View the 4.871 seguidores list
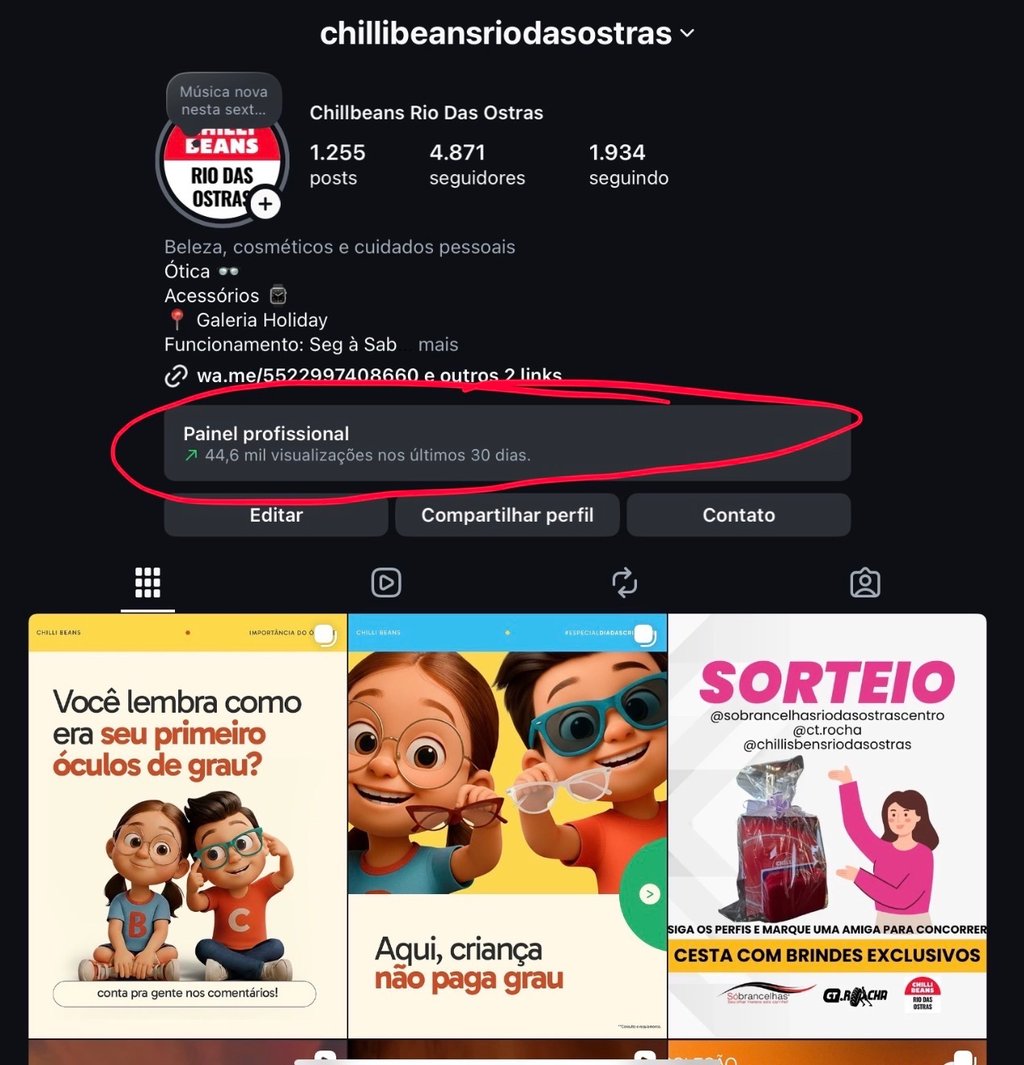Image resolution: width=1024 pixels, height=1065 pixels. coord(477,164)
